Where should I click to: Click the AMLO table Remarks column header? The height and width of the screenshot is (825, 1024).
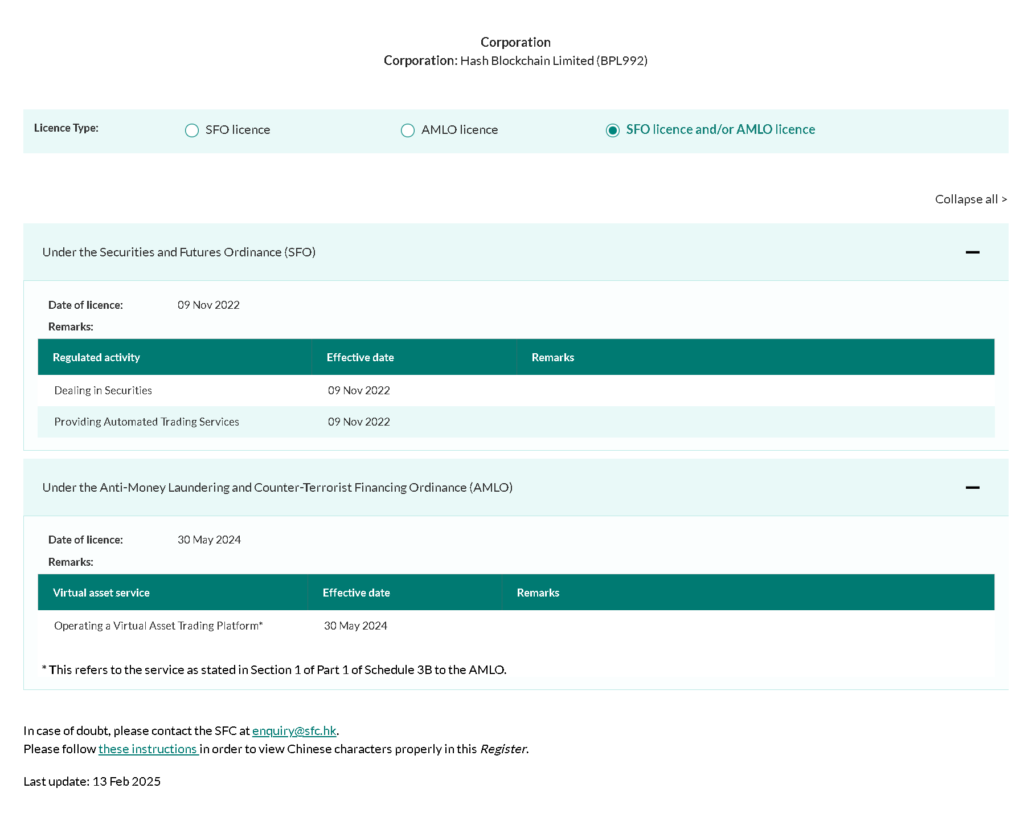(538, 592)
